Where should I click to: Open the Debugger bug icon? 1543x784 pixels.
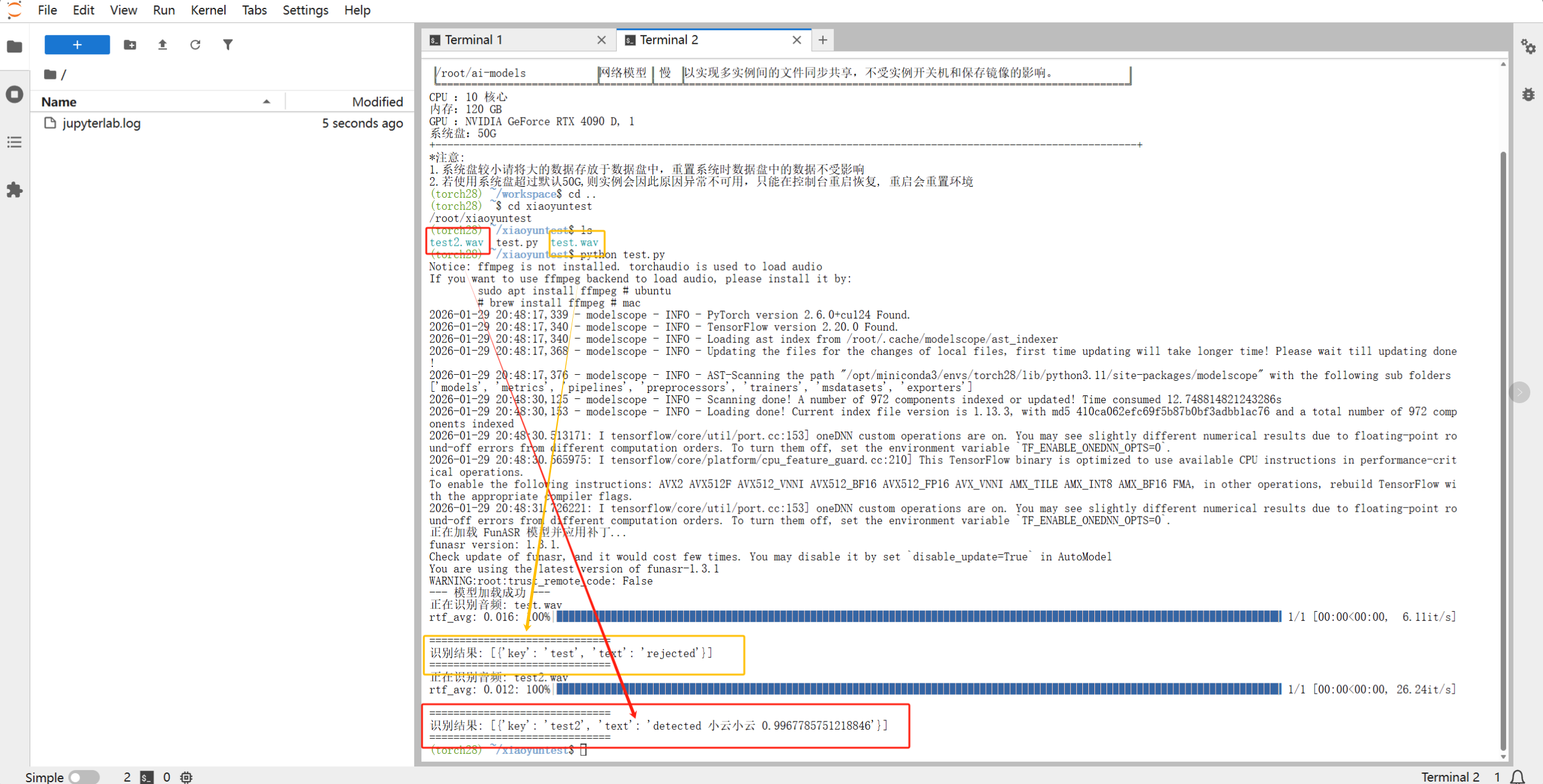(1528, 94)
